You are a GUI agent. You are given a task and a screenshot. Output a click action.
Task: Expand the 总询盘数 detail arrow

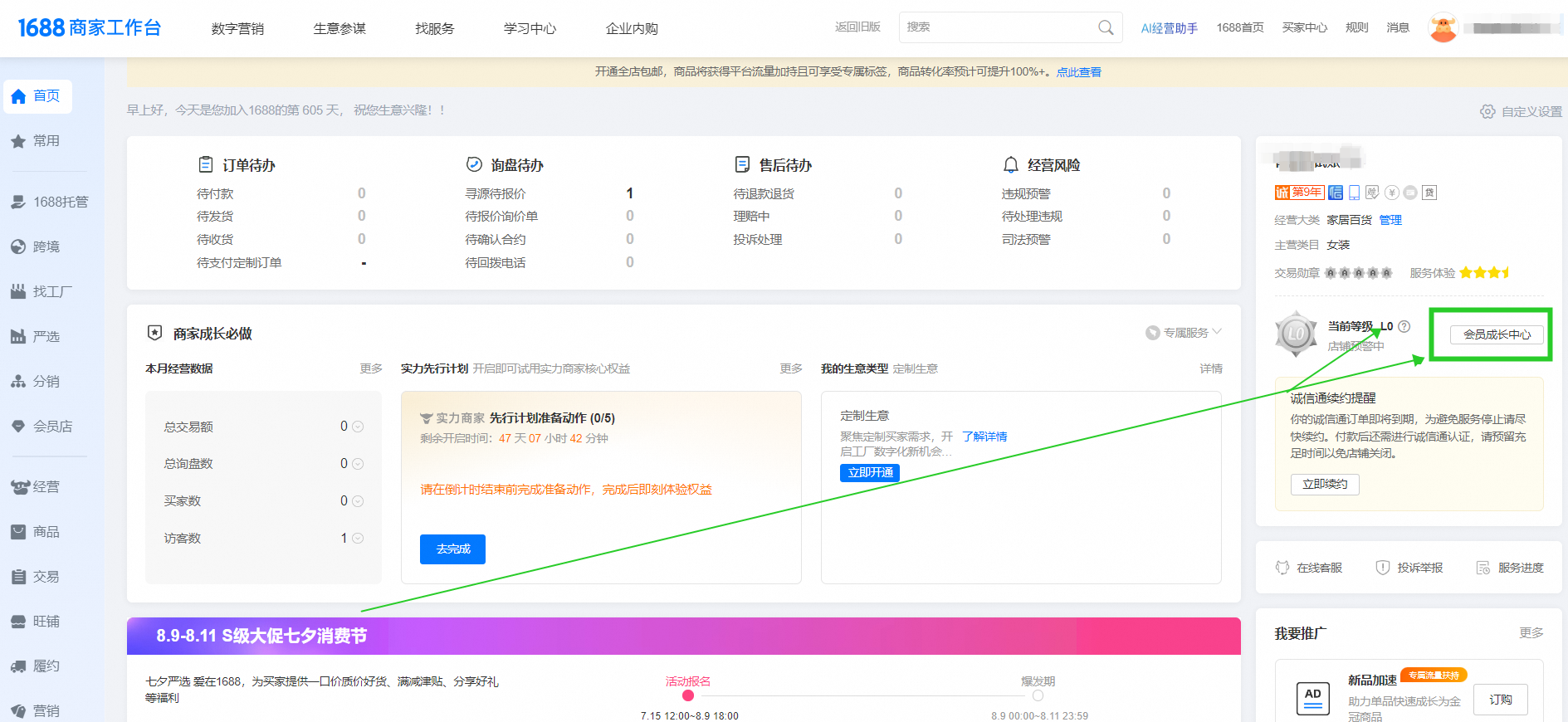[x=358, y=464]
